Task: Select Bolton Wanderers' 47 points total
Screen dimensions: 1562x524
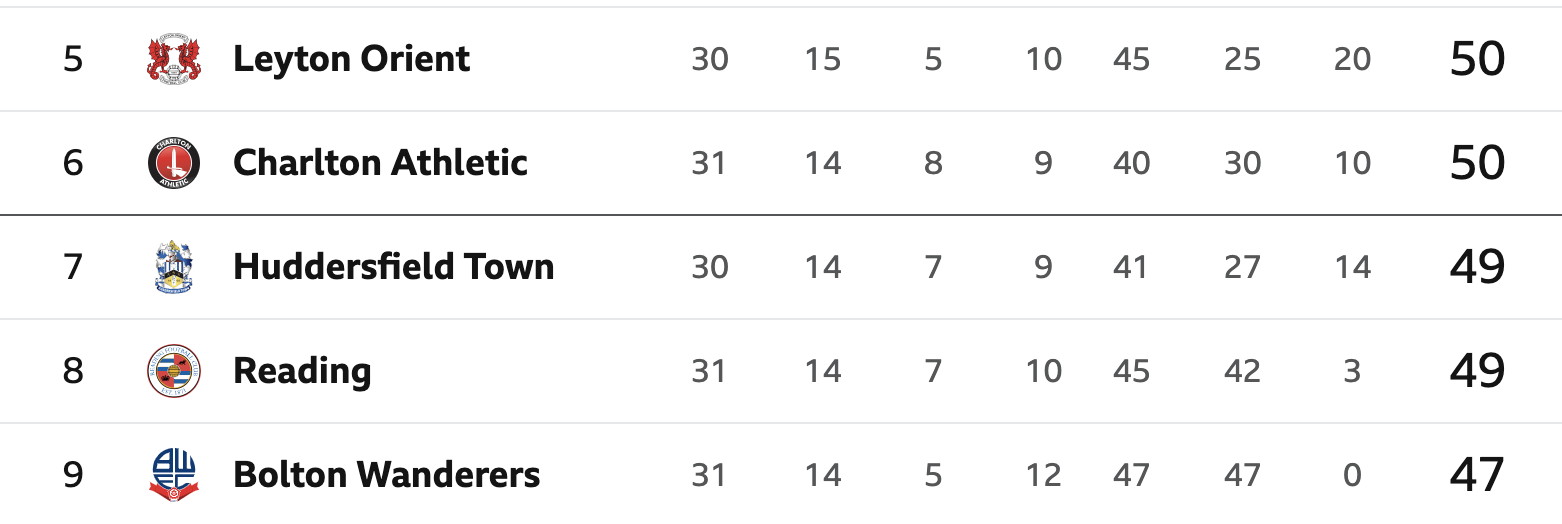Action: (1477, 475)
